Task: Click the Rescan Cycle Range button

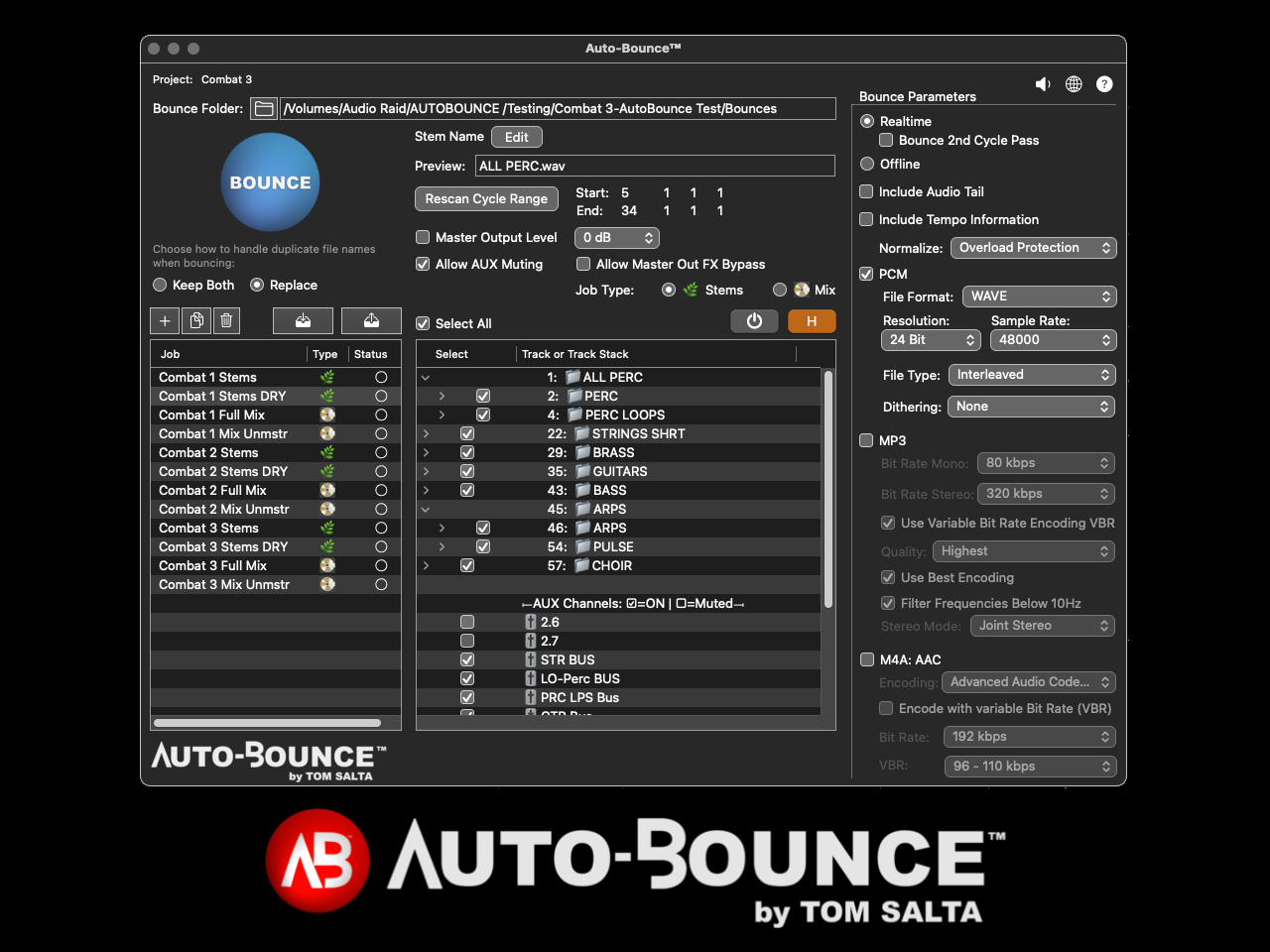Action: (x=486, y=199)
